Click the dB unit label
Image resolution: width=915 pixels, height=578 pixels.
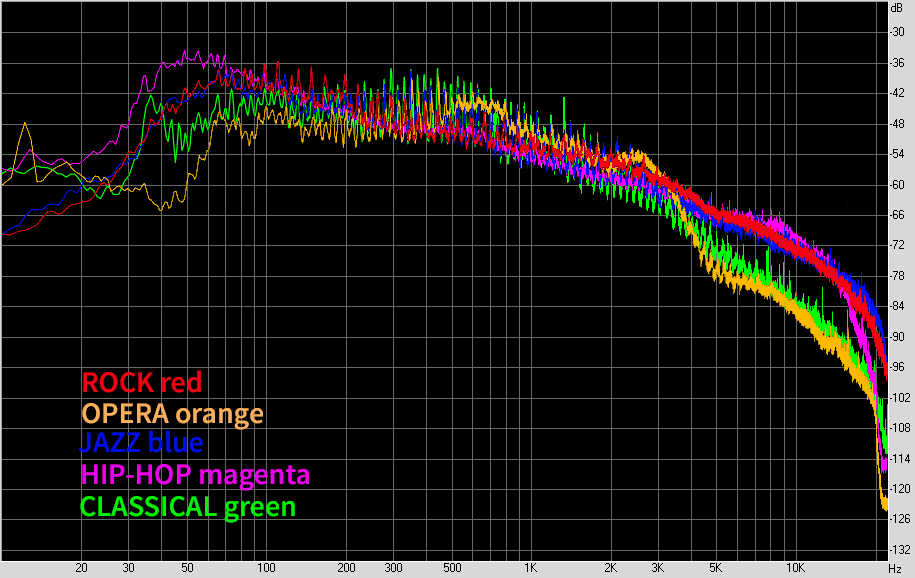[896, 8]
